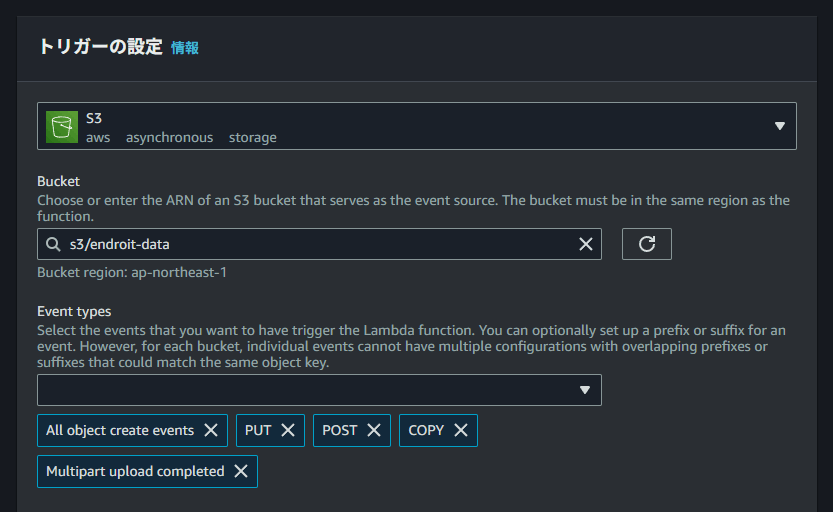Open the 情報 info link
Image resolution: width=833 pixels, height=512 pixels.
pyautogui.click(x=185, y=48)
